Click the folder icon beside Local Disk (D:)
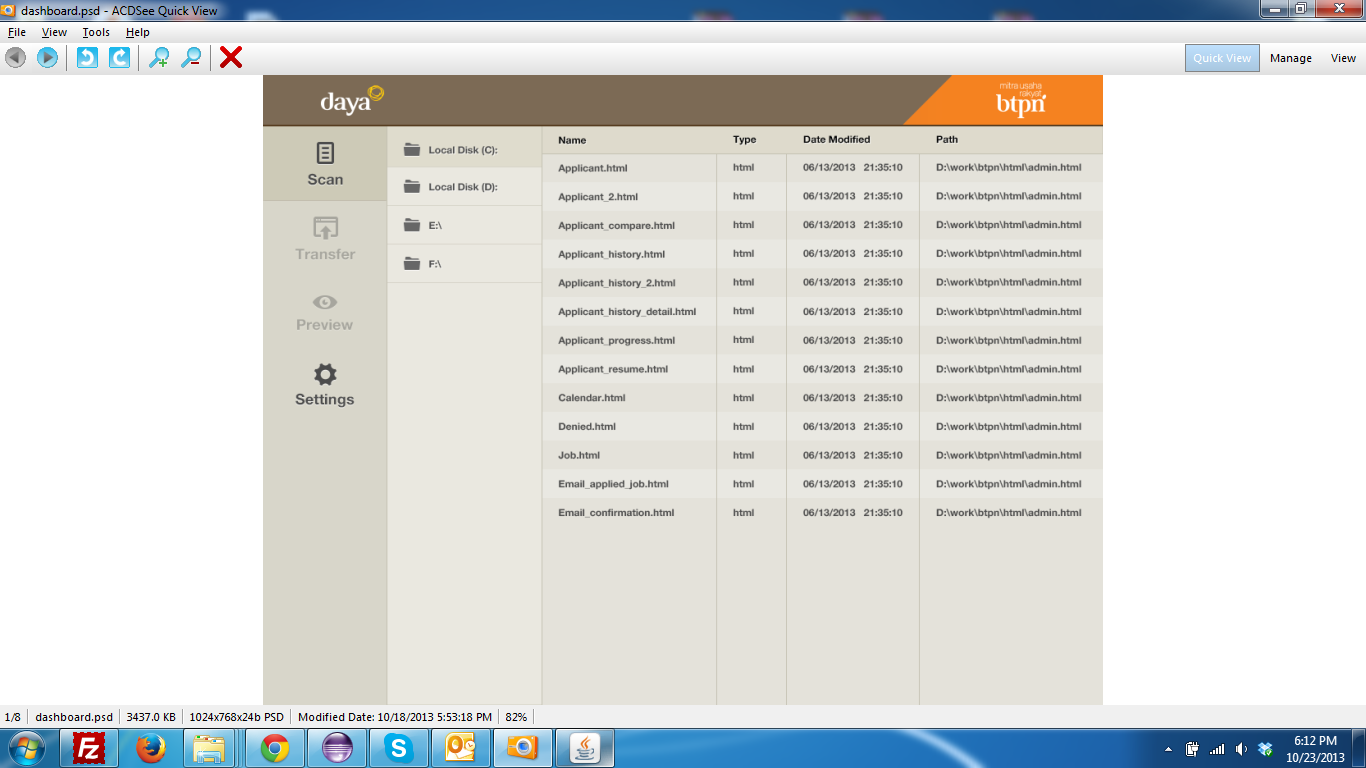 pyautogui.click(x=412, y=187)
